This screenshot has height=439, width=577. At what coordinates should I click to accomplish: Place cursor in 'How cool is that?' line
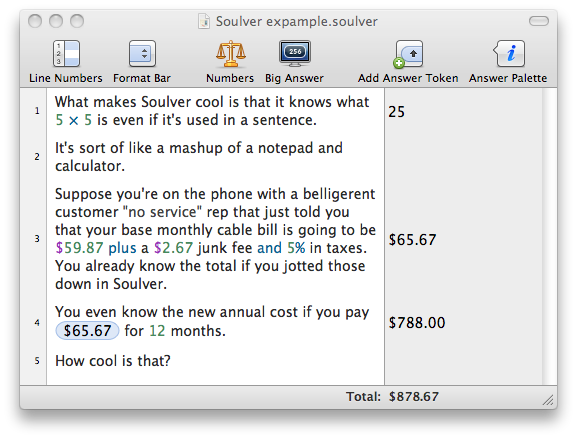[x=113, y=361]
